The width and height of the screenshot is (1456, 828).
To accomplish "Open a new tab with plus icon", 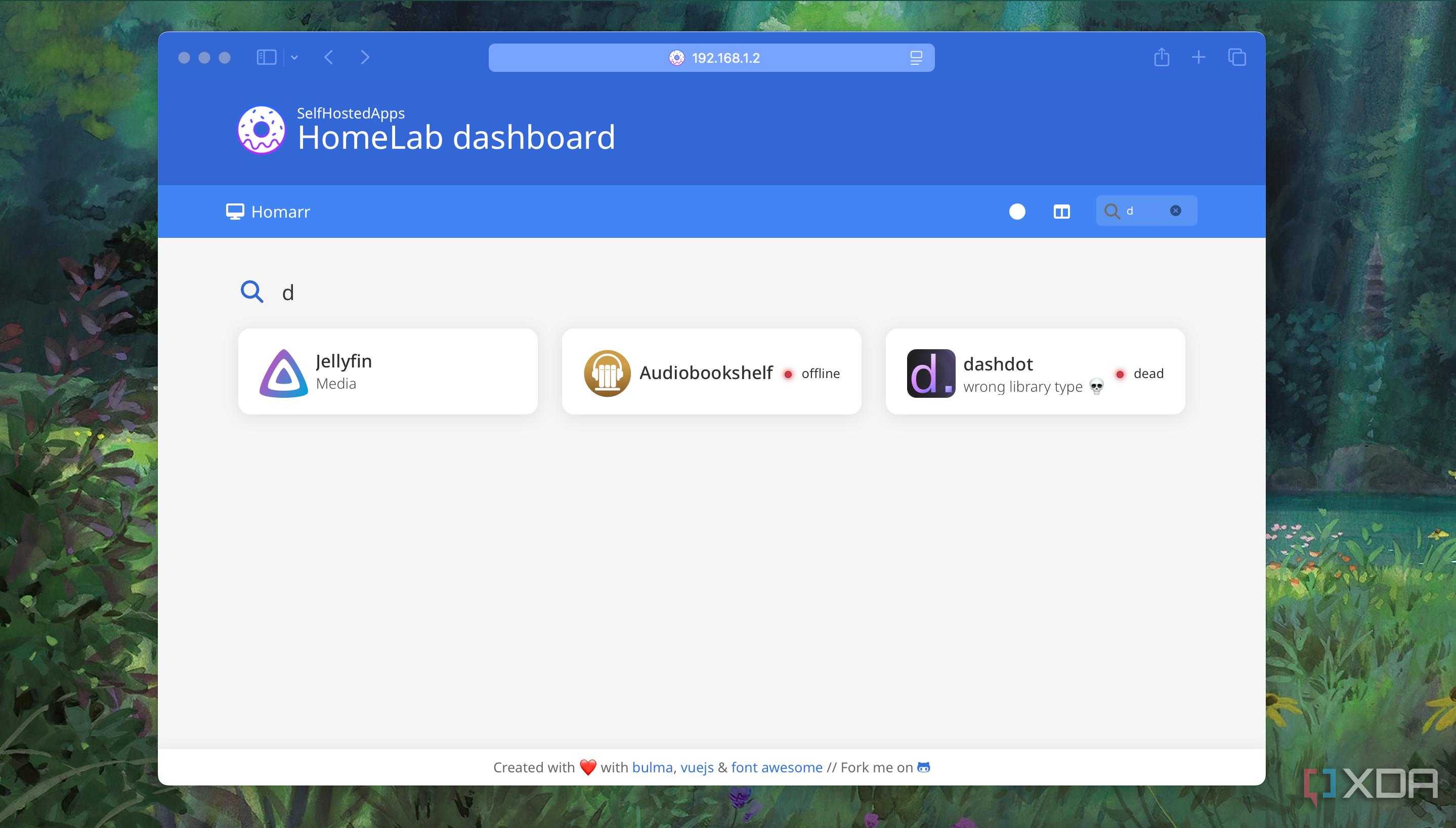I will [1198, 57].
